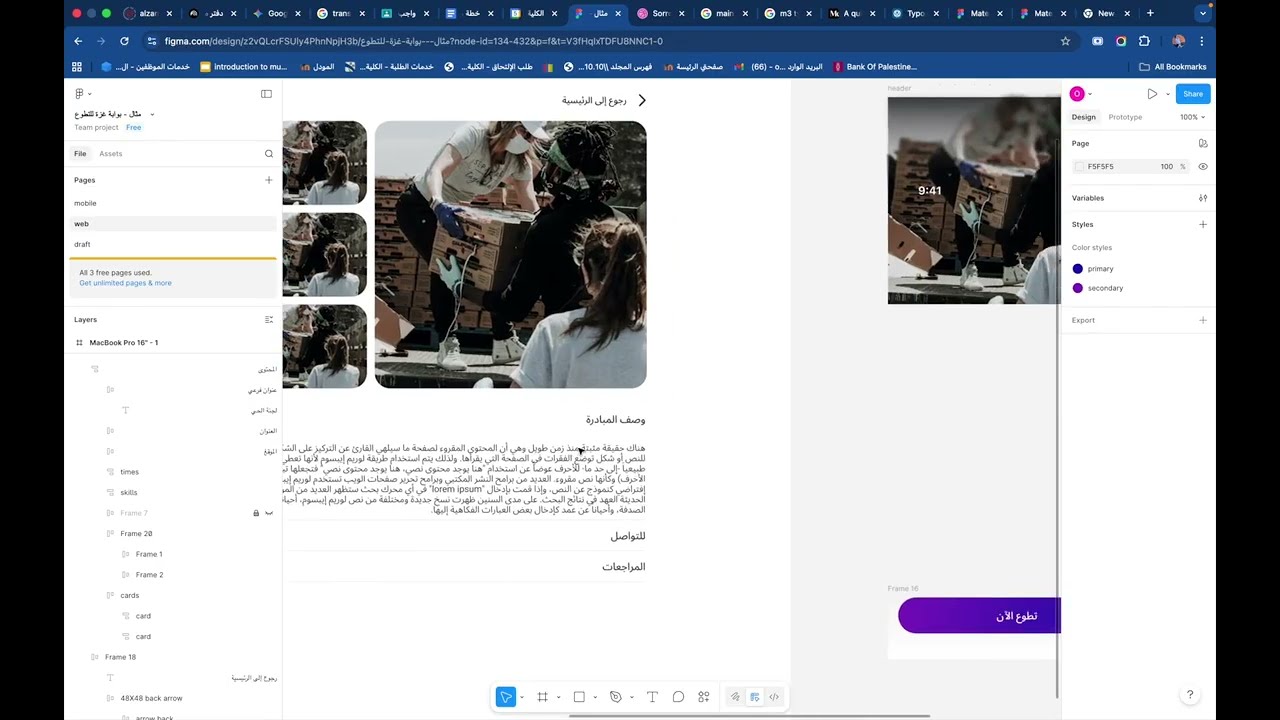Switch to the File tab
This screenshot has height=720, width=1280.
(80, 154)
